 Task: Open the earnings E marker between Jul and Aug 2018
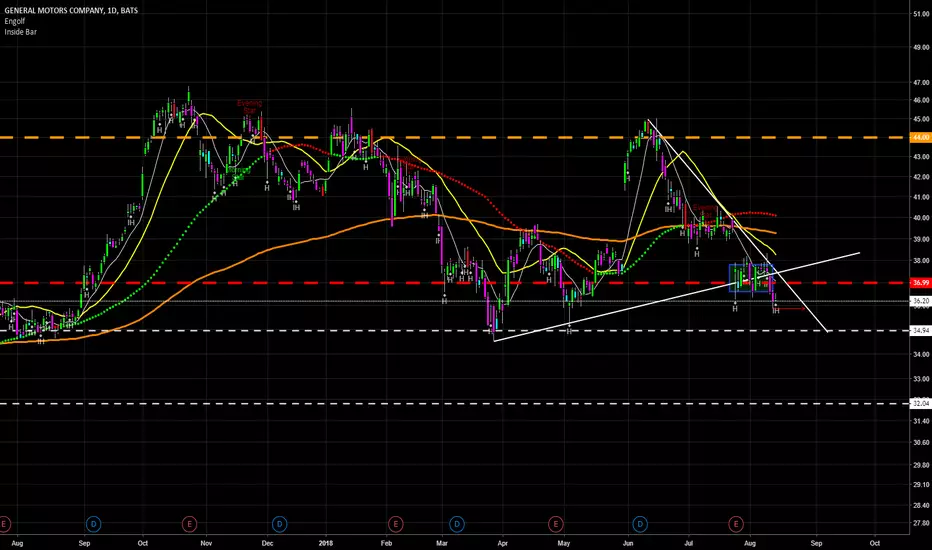(x=736, y=524)
